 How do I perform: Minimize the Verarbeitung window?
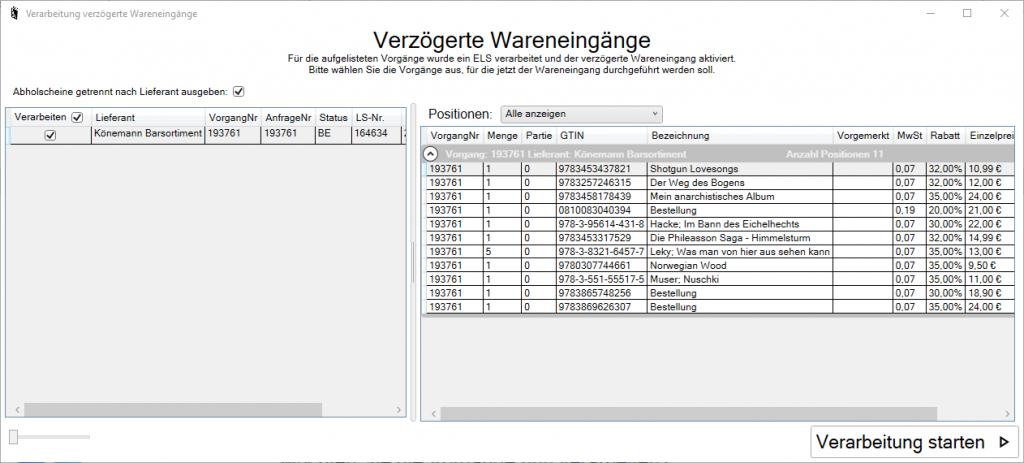pos(923,14)
